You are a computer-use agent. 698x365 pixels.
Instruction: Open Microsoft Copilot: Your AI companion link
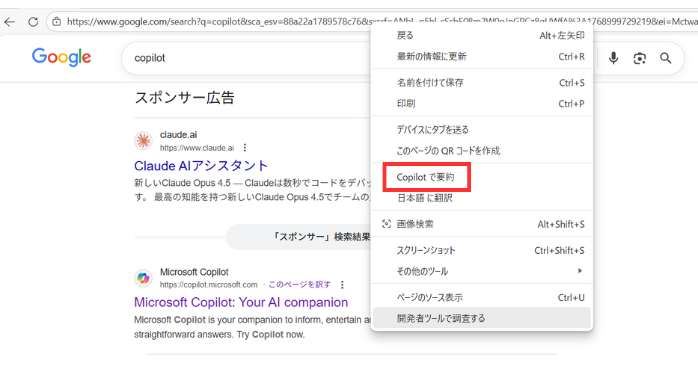pyautogui.click(x=241, y=303)
